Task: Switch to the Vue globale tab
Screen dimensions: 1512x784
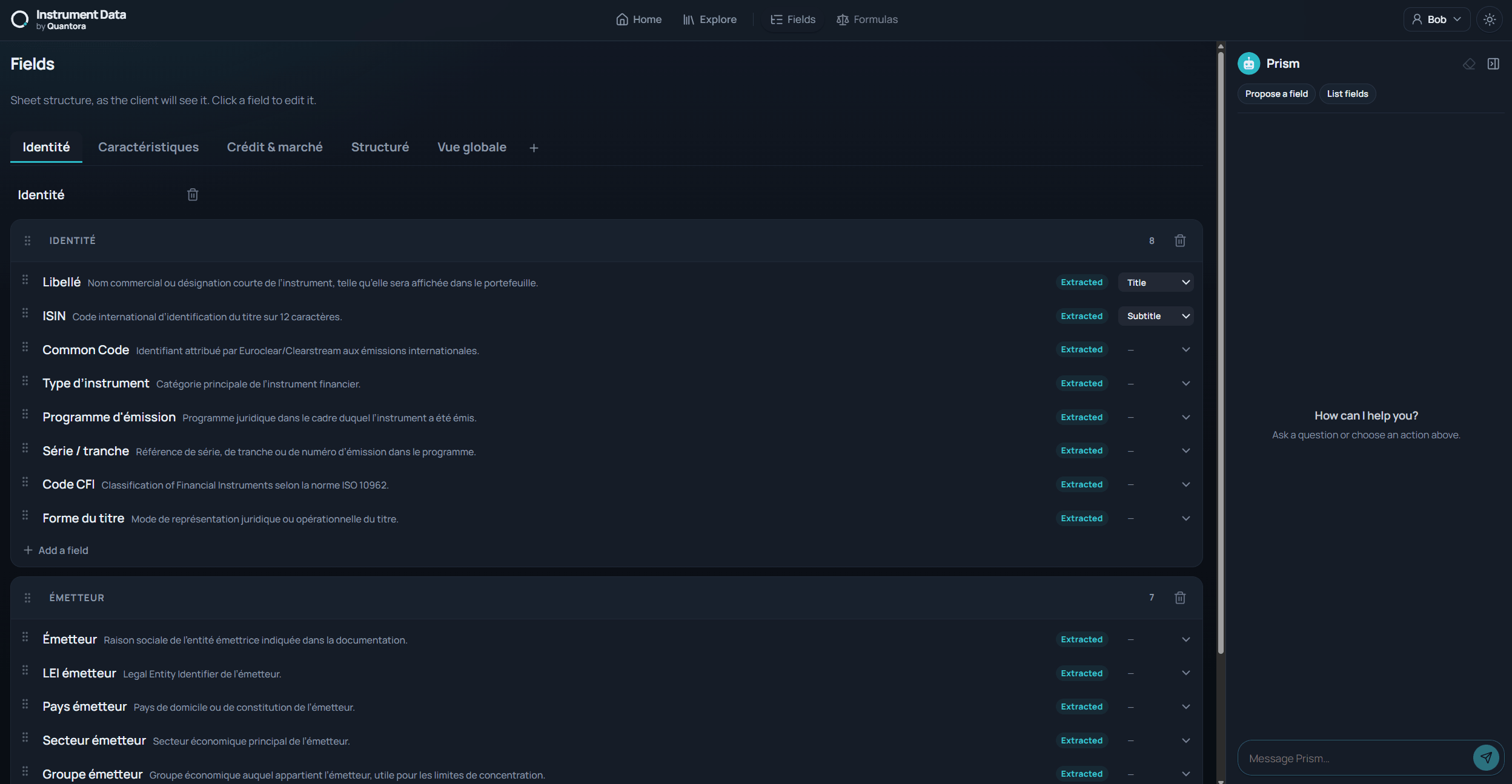Action: click(x=471, y=147)
